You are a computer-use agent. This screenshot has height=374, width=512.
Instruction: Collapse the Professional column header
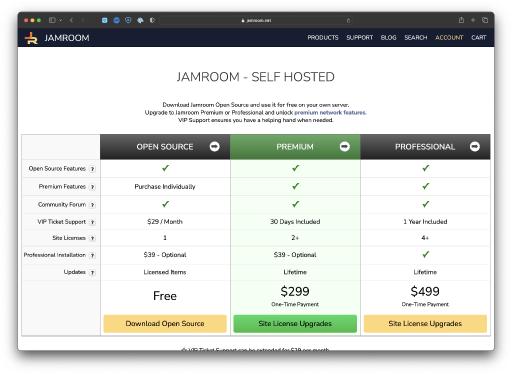pos(475,146)
